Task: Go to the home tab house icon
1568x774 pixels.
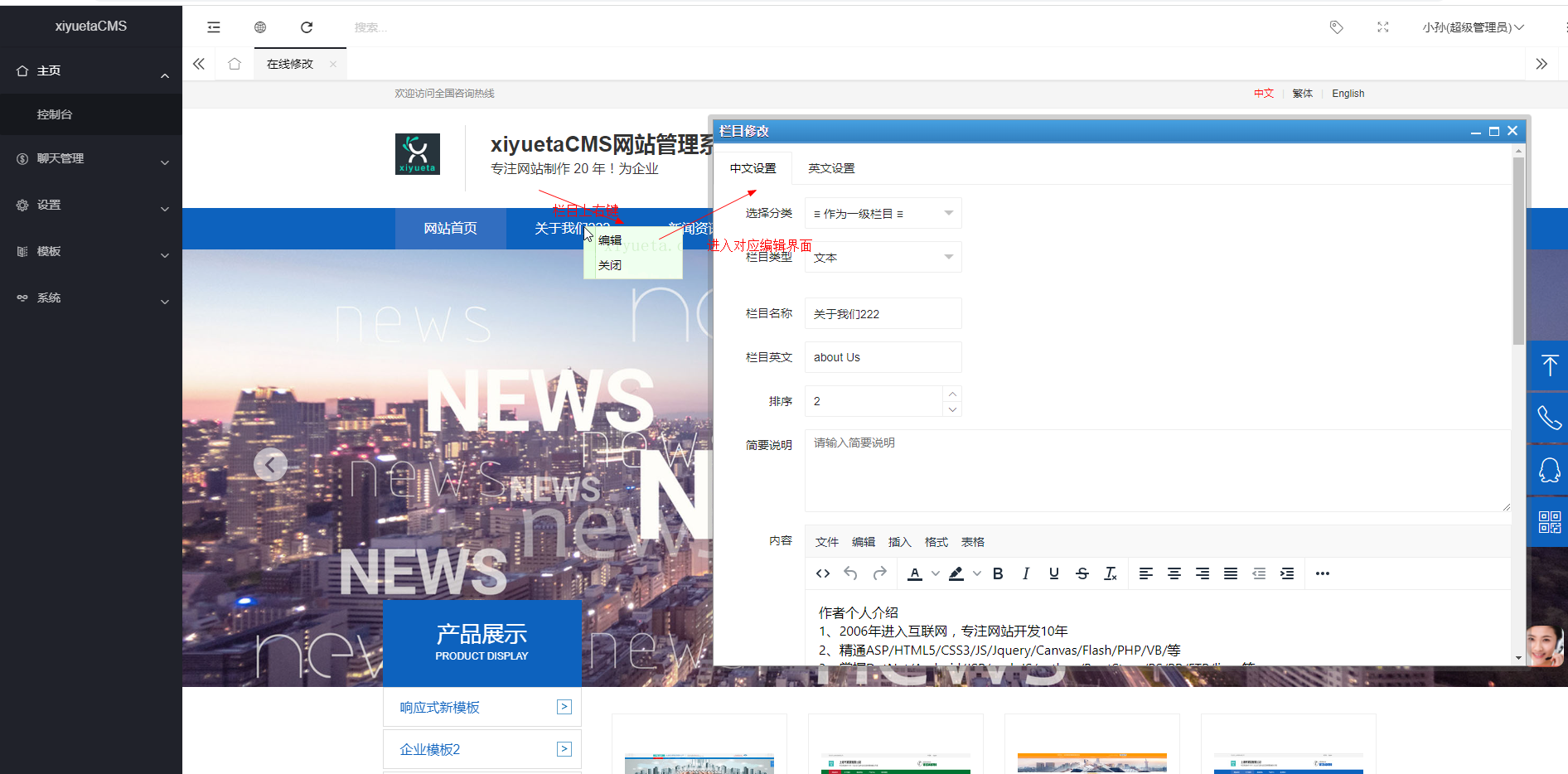Action: coord(235,64)
